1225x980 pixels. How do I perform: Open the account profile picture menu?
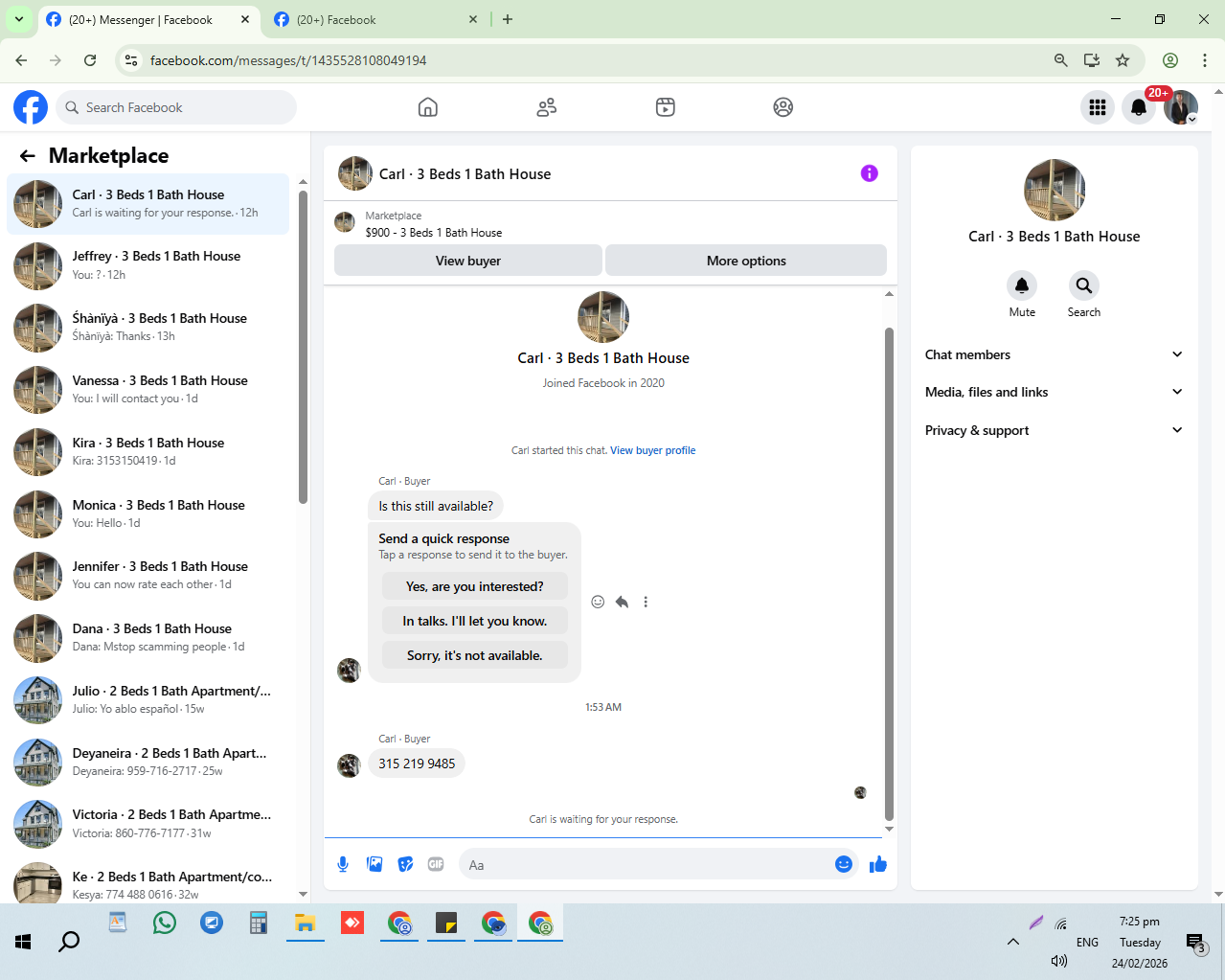(1181, 107)
